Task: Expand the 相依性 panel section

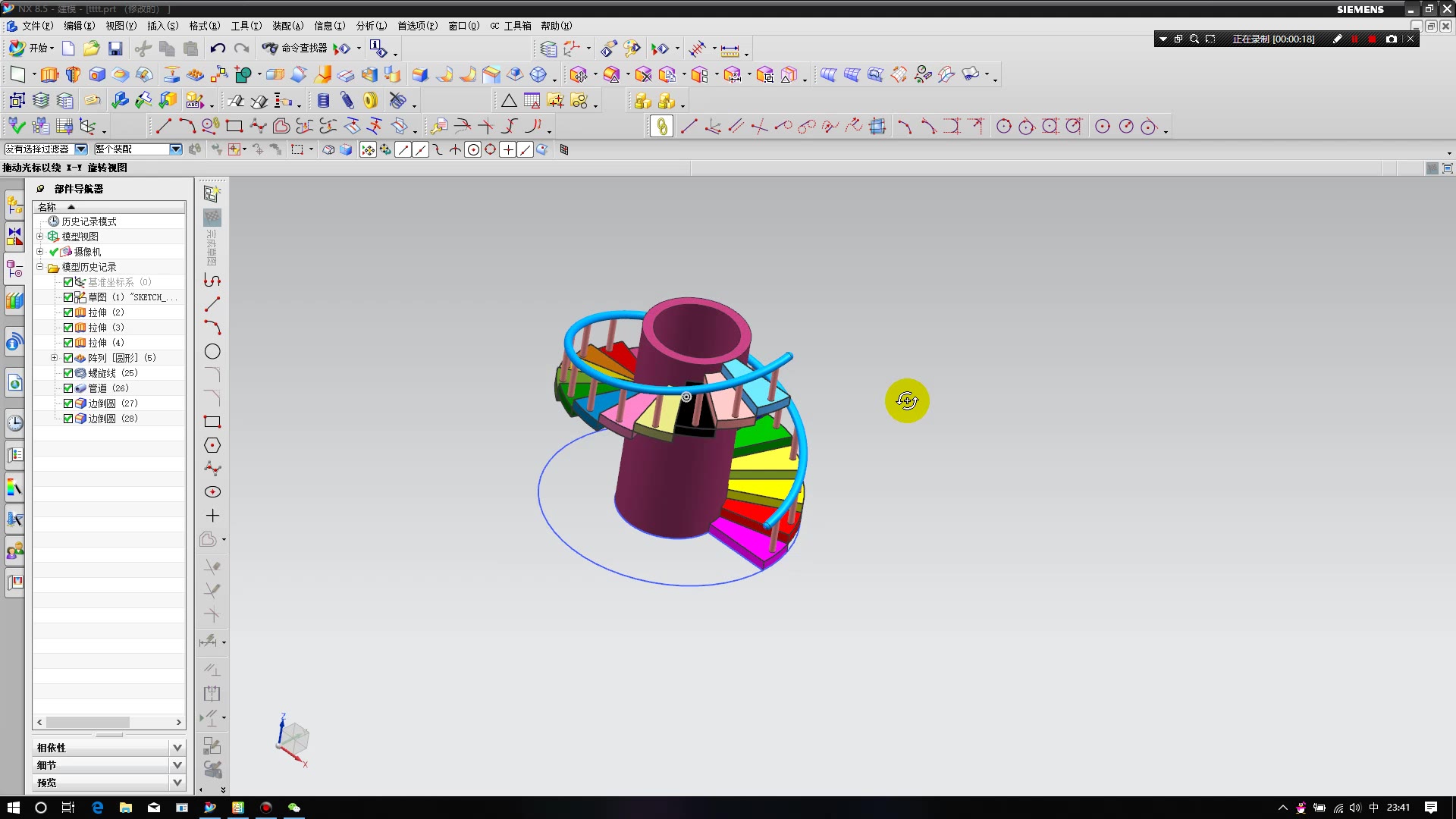Action: [177, 748]
